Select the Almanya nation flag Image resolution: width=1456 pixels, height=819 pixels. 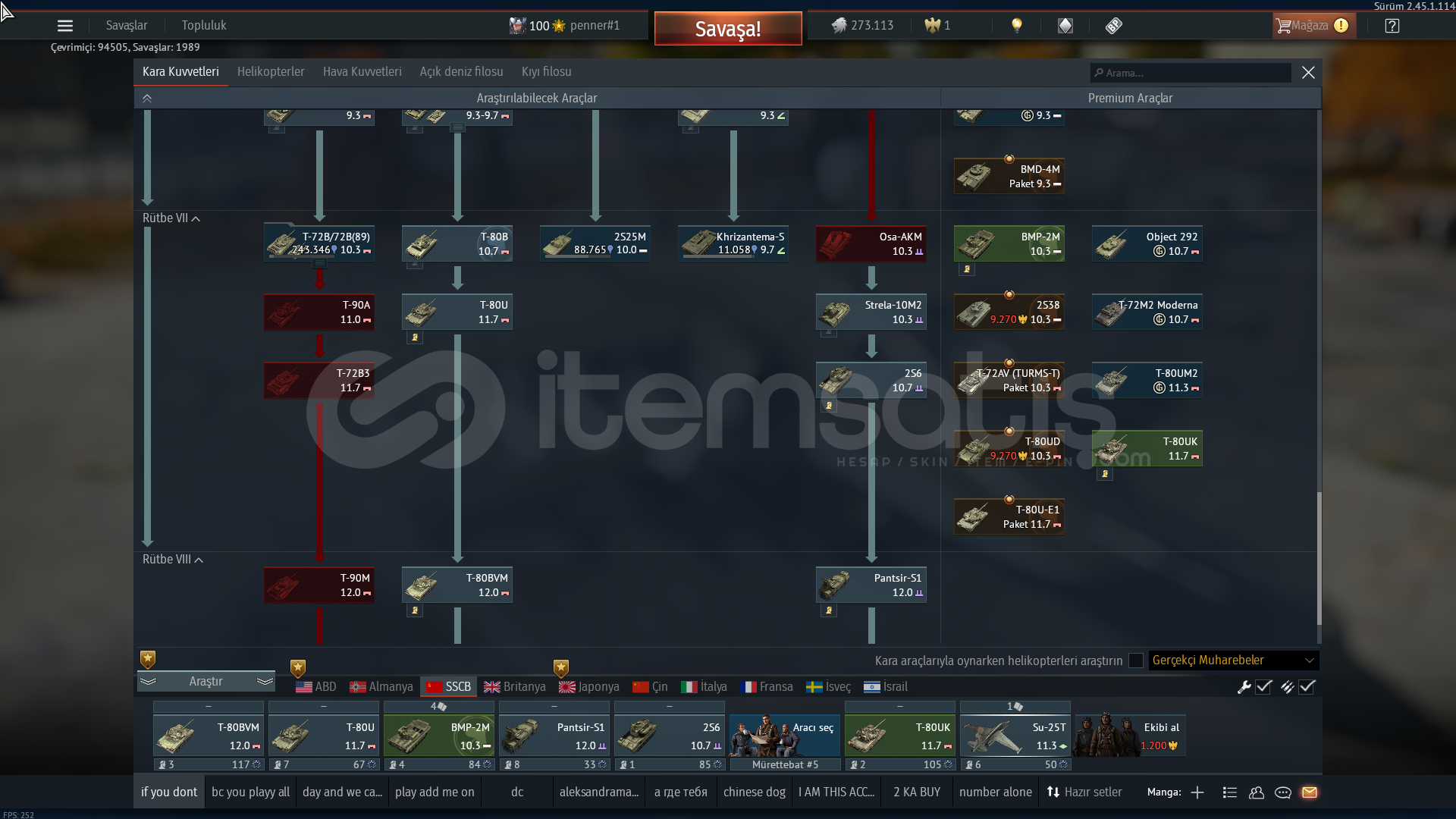coord(381,687)
